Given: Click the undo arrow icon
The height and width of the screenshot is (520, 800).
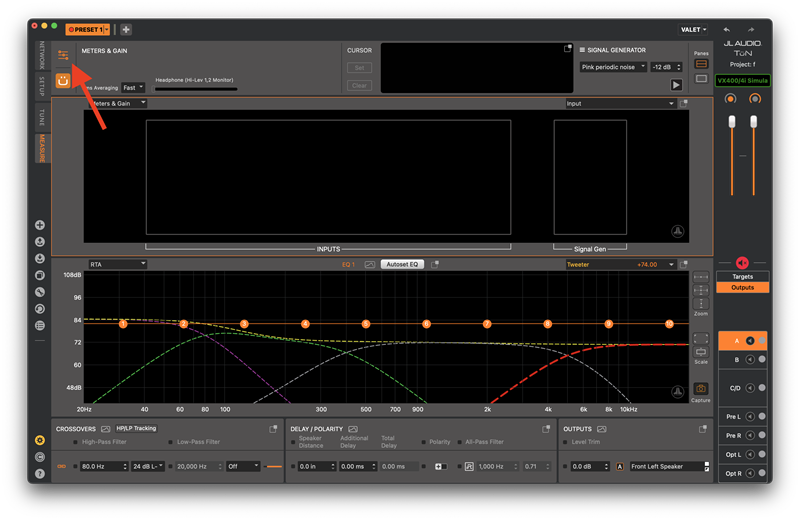Looking at the screenshot, I should tap(727, 30).
